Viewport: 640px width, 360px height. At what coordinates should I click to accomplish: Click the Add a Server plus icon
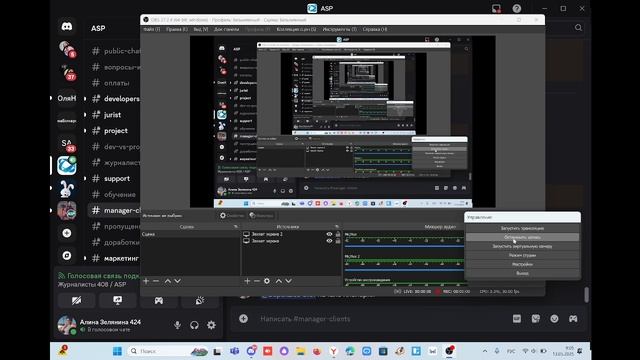pos(67,233)
